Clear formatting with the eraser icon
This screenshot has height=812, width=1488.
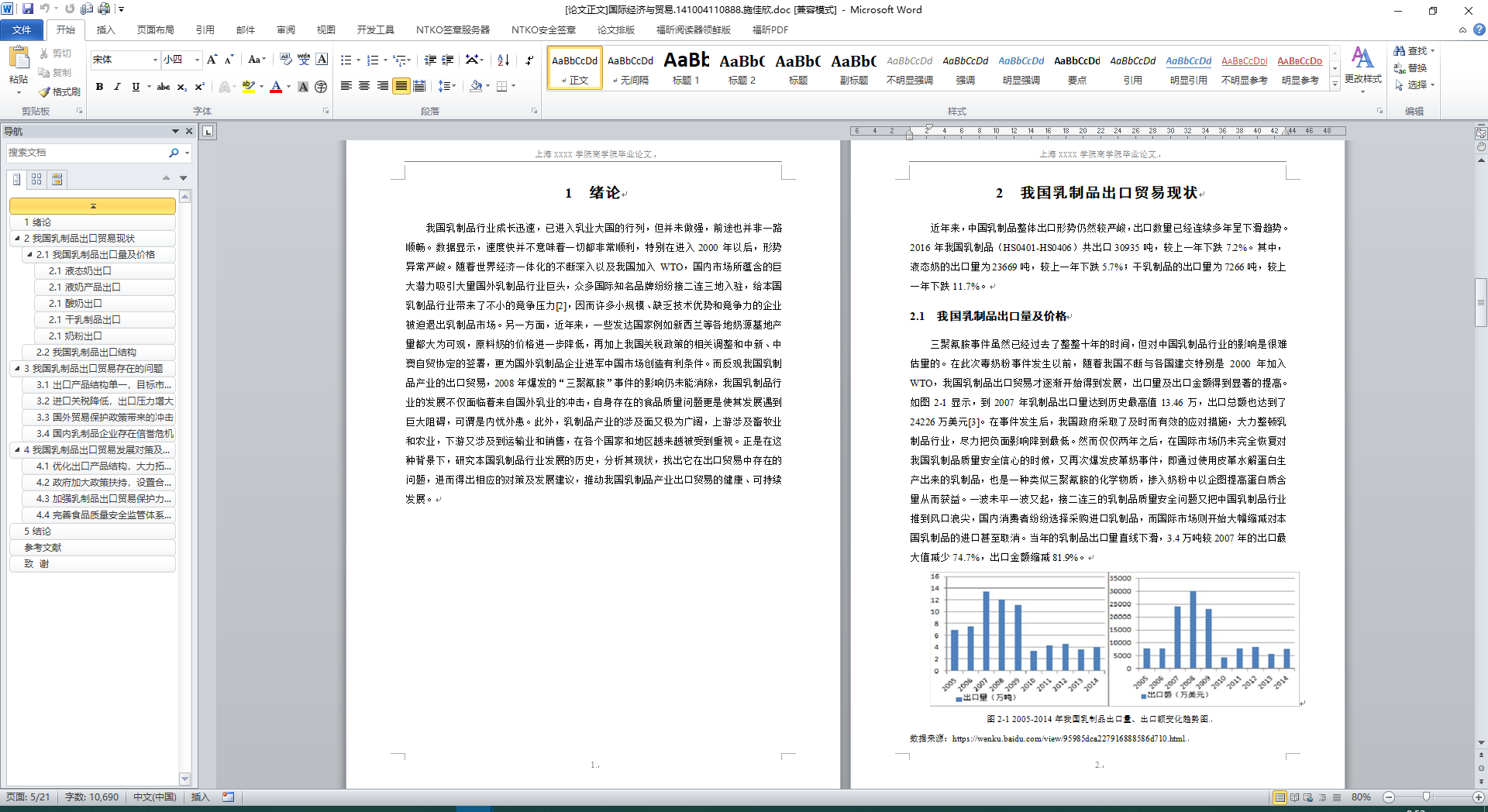pyautogui.click(x=285, y=60)
